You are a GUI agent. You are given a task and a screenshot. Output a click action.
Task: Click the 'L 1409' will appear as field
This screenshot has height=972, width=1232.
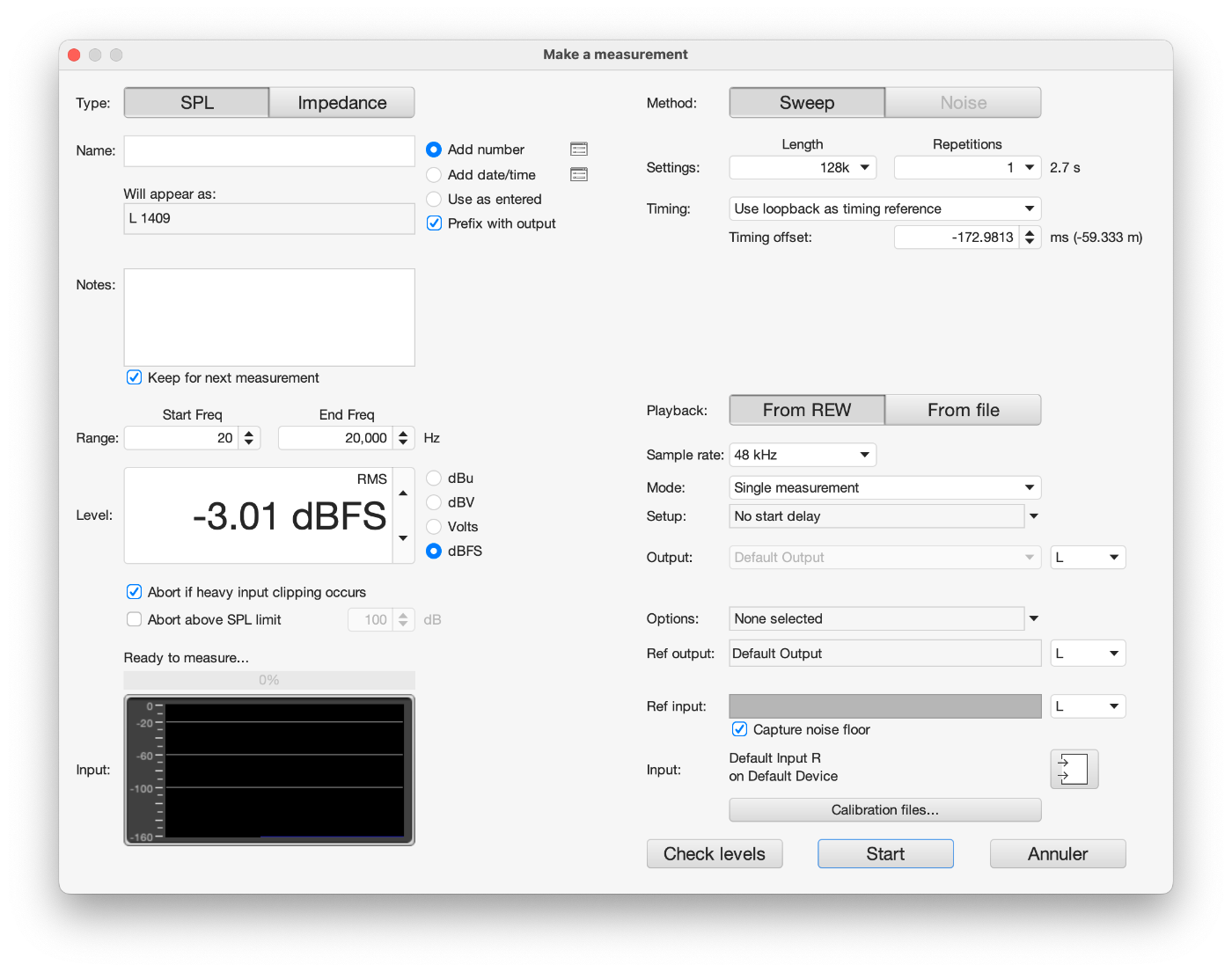tap(269, 218)
